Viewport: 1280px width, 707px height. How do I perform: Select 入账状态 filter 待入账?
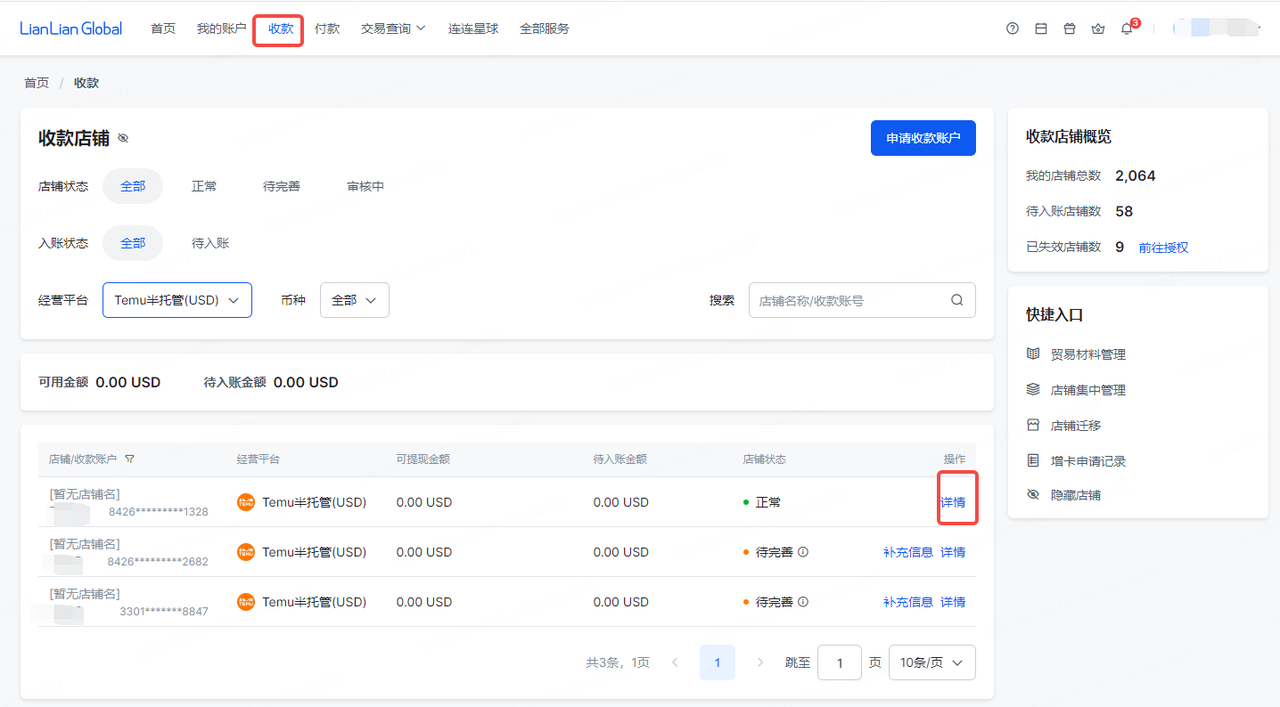(211, 243)
